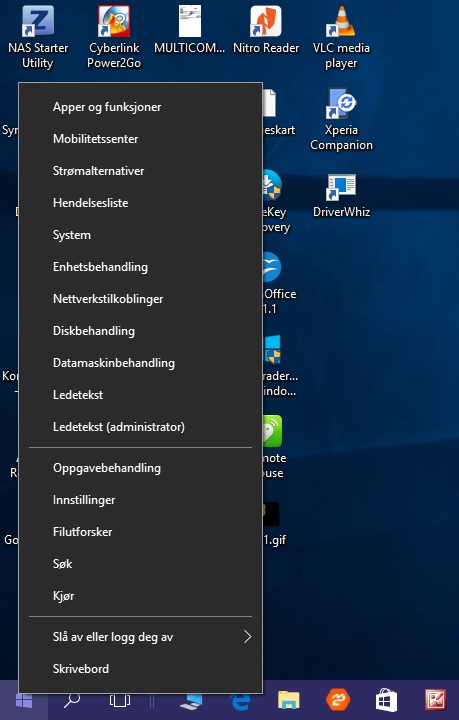Select the Cyberlink Power2Go desktop icon

coord(114,37)
